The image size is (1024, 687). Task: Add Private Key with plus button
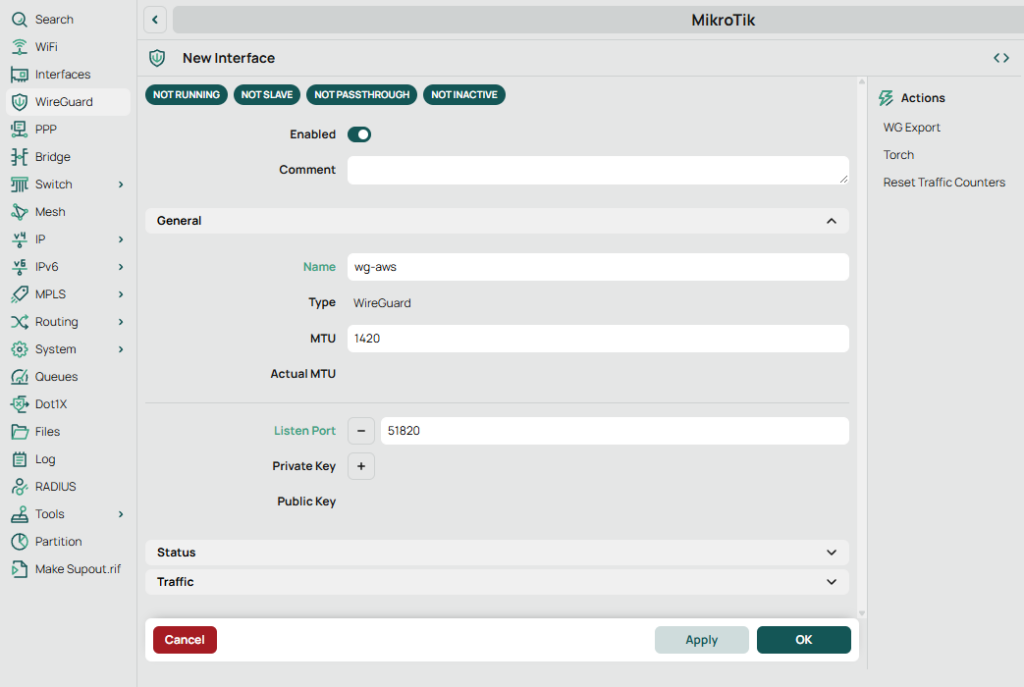click(x=361, y=466)
